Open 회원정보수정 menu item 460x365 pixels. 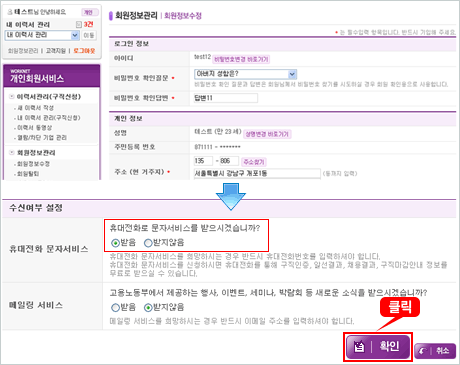(33, 164)
